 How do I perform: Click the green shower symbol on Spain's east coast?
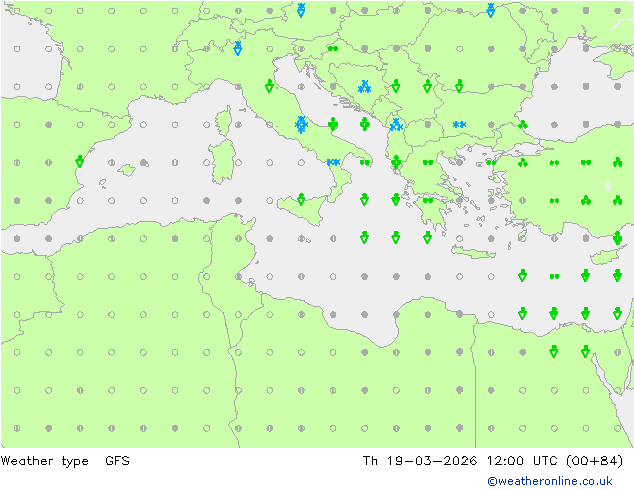[80, 162]
